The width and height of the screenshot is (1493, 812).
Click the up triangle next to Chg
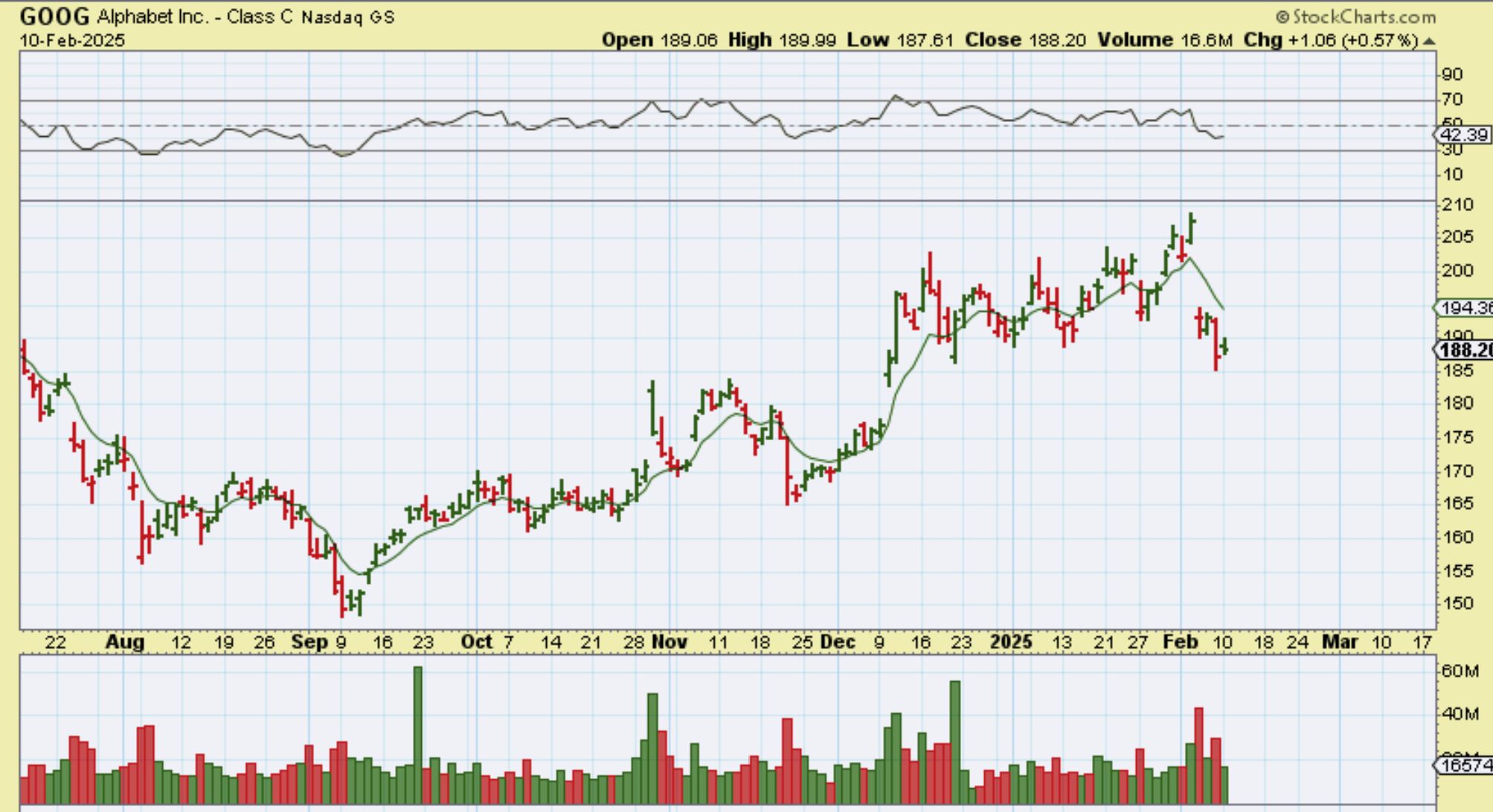coord(1428,42)
